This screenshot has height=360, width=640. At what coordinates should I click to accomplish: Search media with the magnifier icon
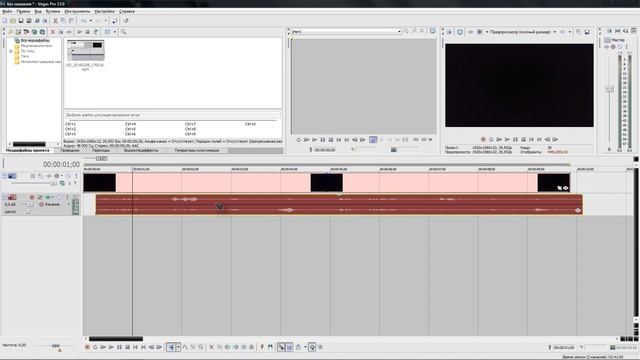click(x=123, y=32)
